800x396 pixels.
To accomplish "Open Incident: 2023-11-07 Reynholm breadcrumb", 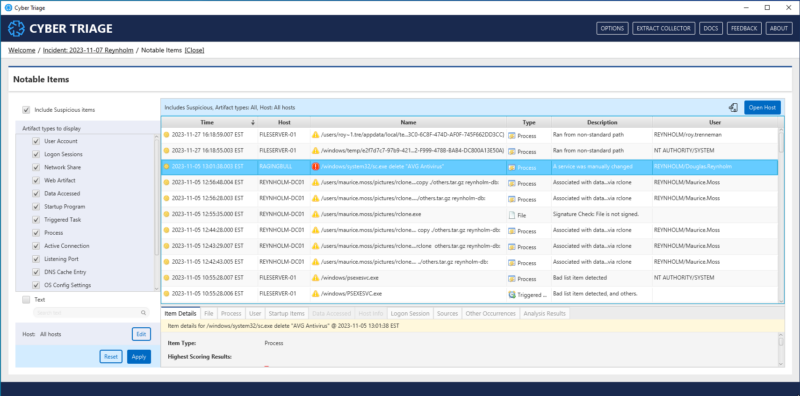I will pyautogui.click(x=88, y=51).
